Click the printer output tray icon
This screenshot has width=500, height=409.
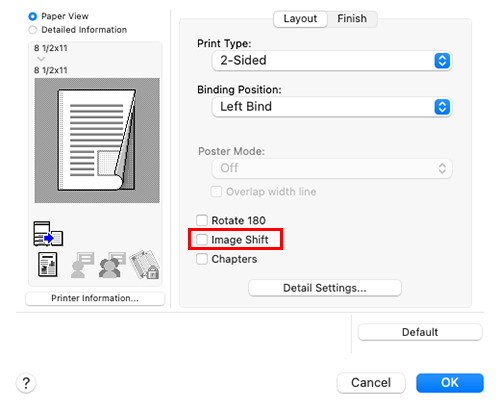48,234
